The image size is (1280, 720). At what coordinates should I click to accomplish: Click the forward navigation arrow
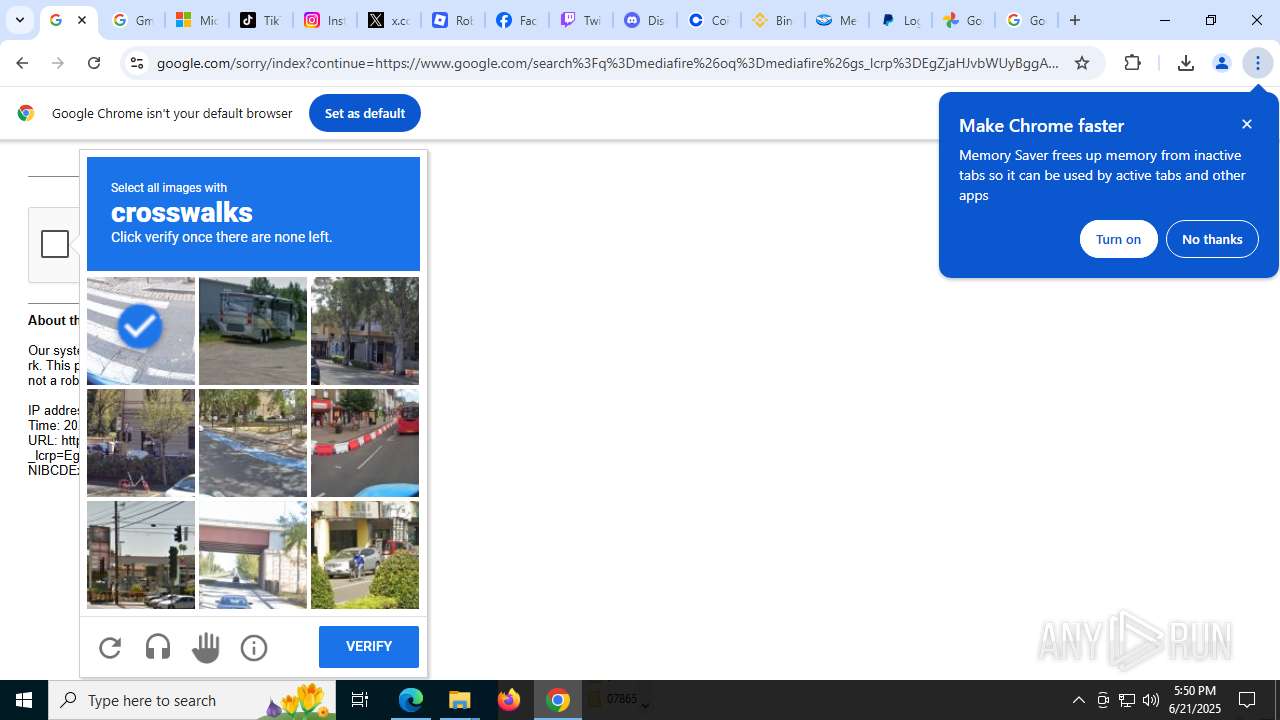58,63
